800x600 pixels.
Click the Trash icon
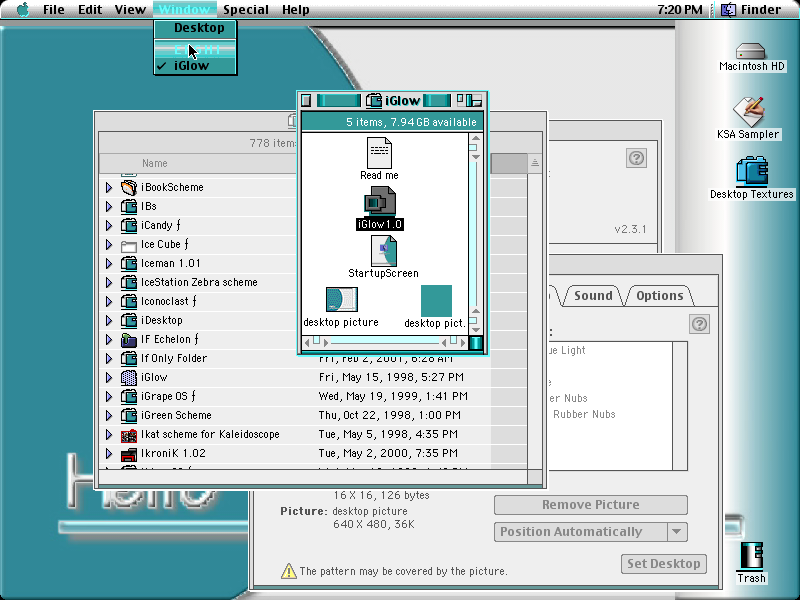click(x=752, y=556)
